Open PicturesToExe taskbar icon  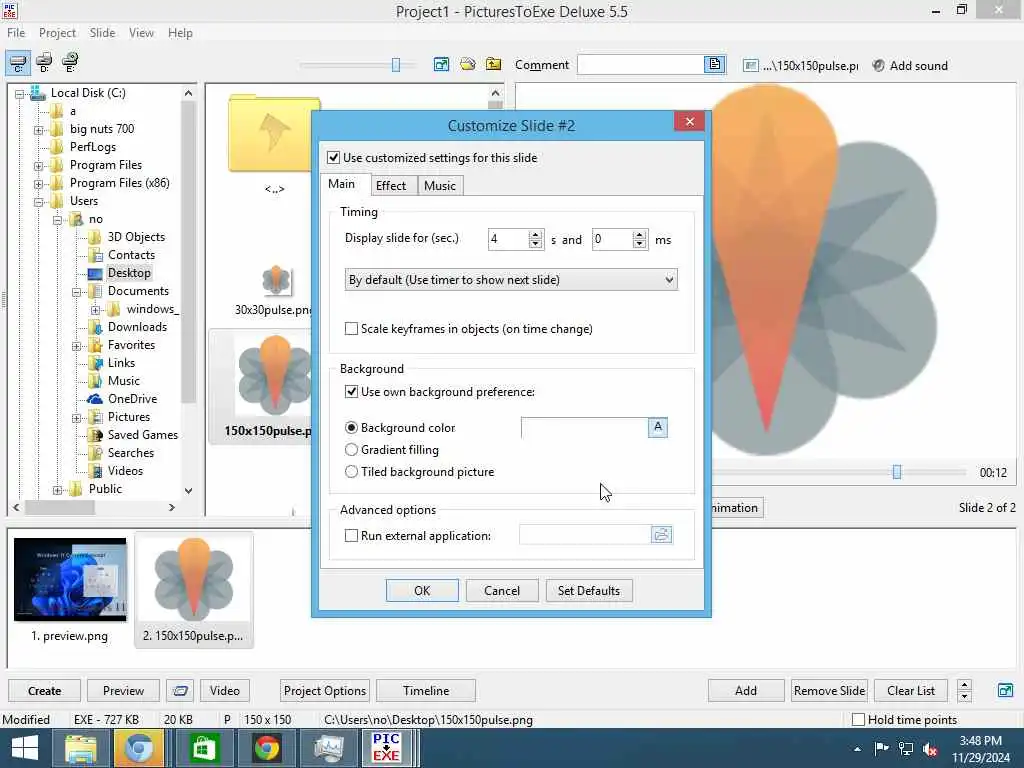pyautogui.click(x=386, y=748)
